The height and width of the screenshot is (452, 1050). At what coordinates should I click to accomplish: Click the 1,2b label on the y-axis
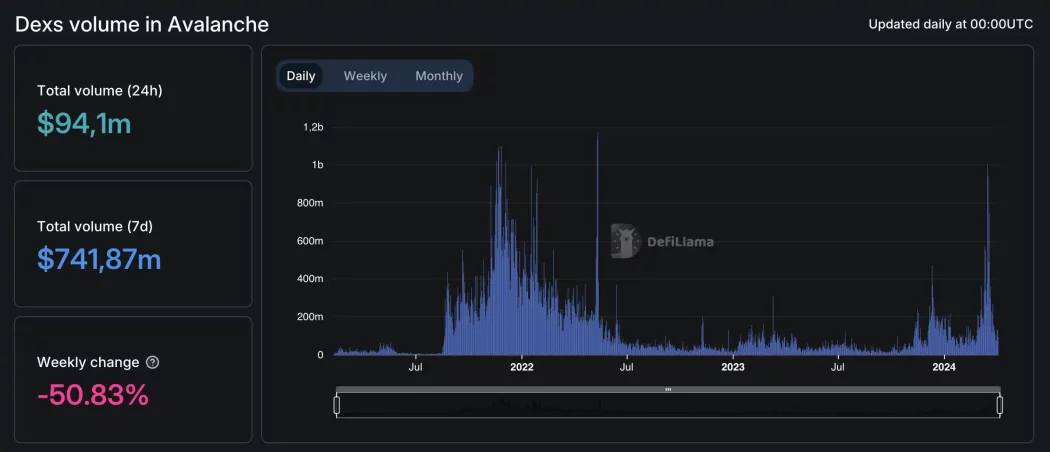pos(313,127)
